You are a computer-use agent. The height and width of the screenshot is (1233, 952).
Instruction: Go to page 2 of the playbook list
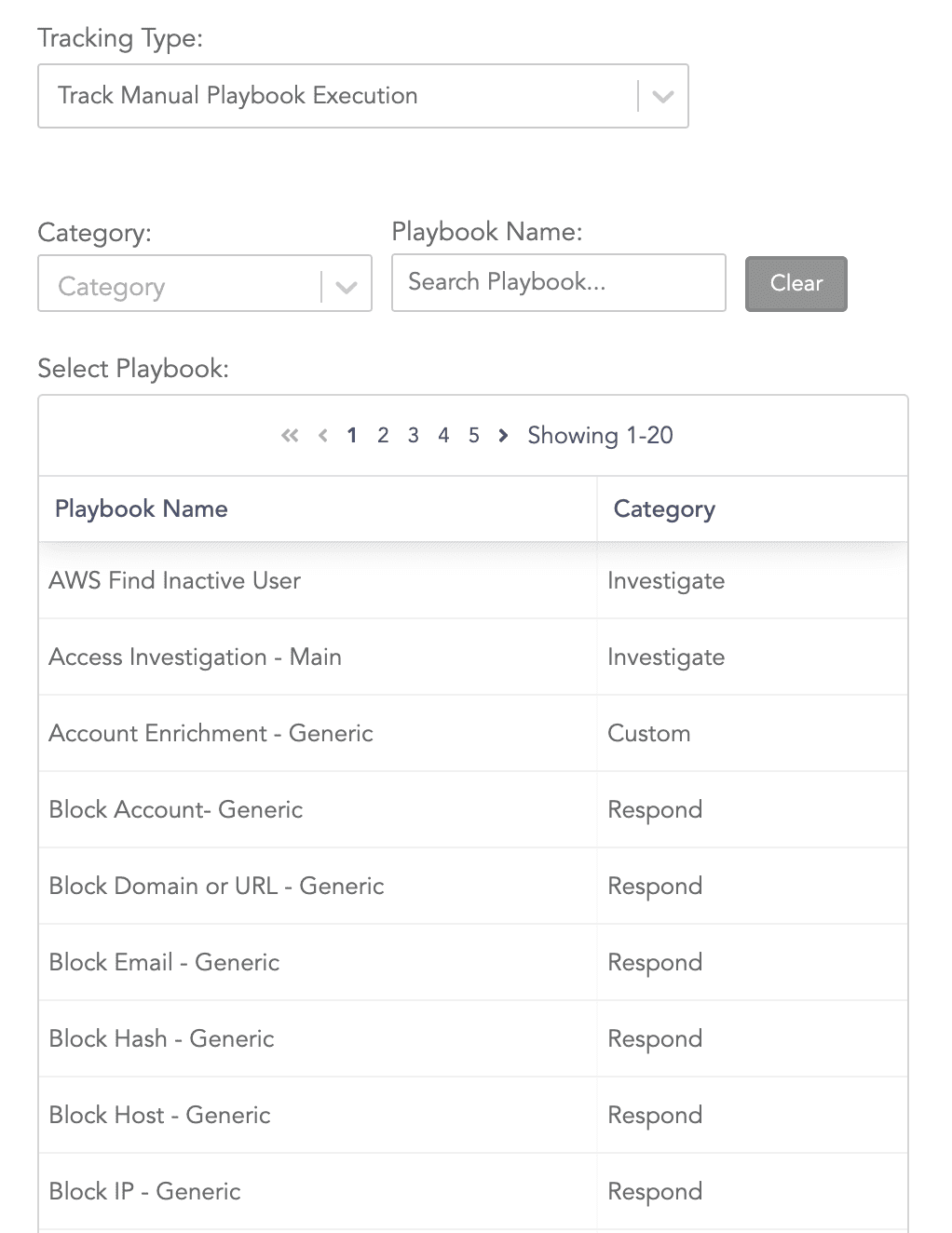point(382,435)
